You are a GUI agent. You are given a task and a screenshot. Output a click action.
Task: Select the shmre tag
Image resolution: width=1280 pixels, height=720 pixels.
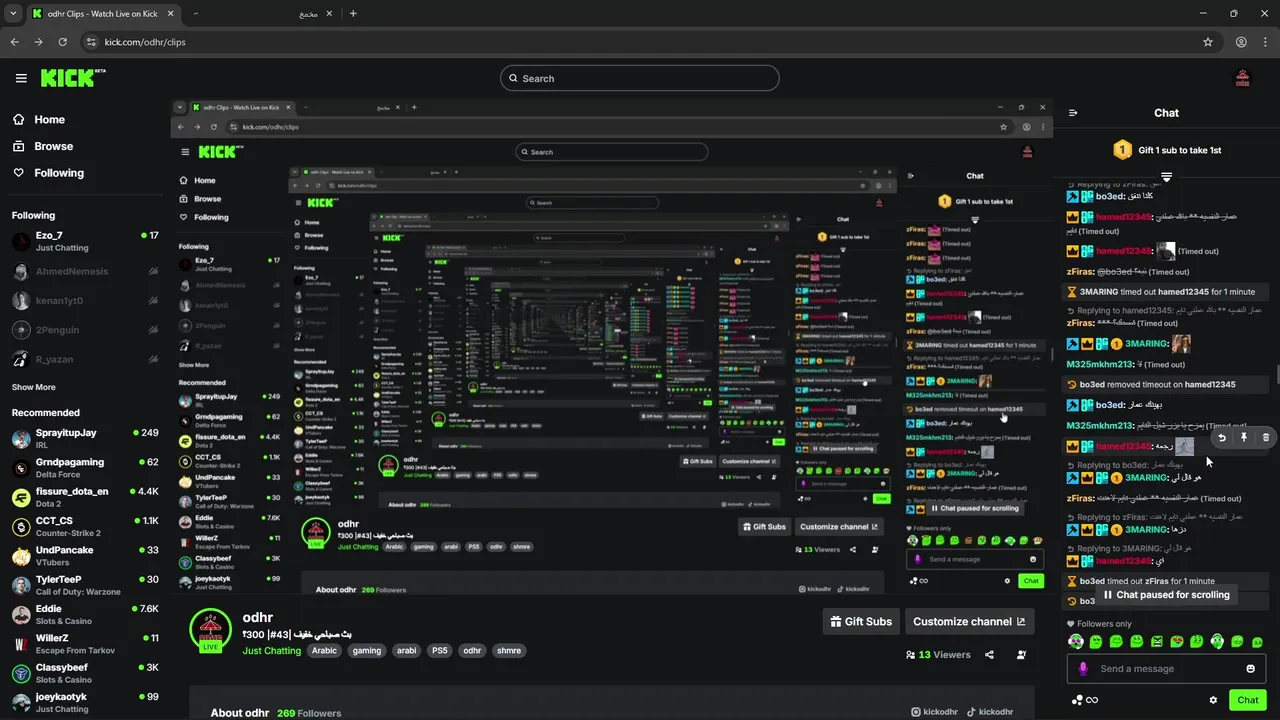pos(509,650)
